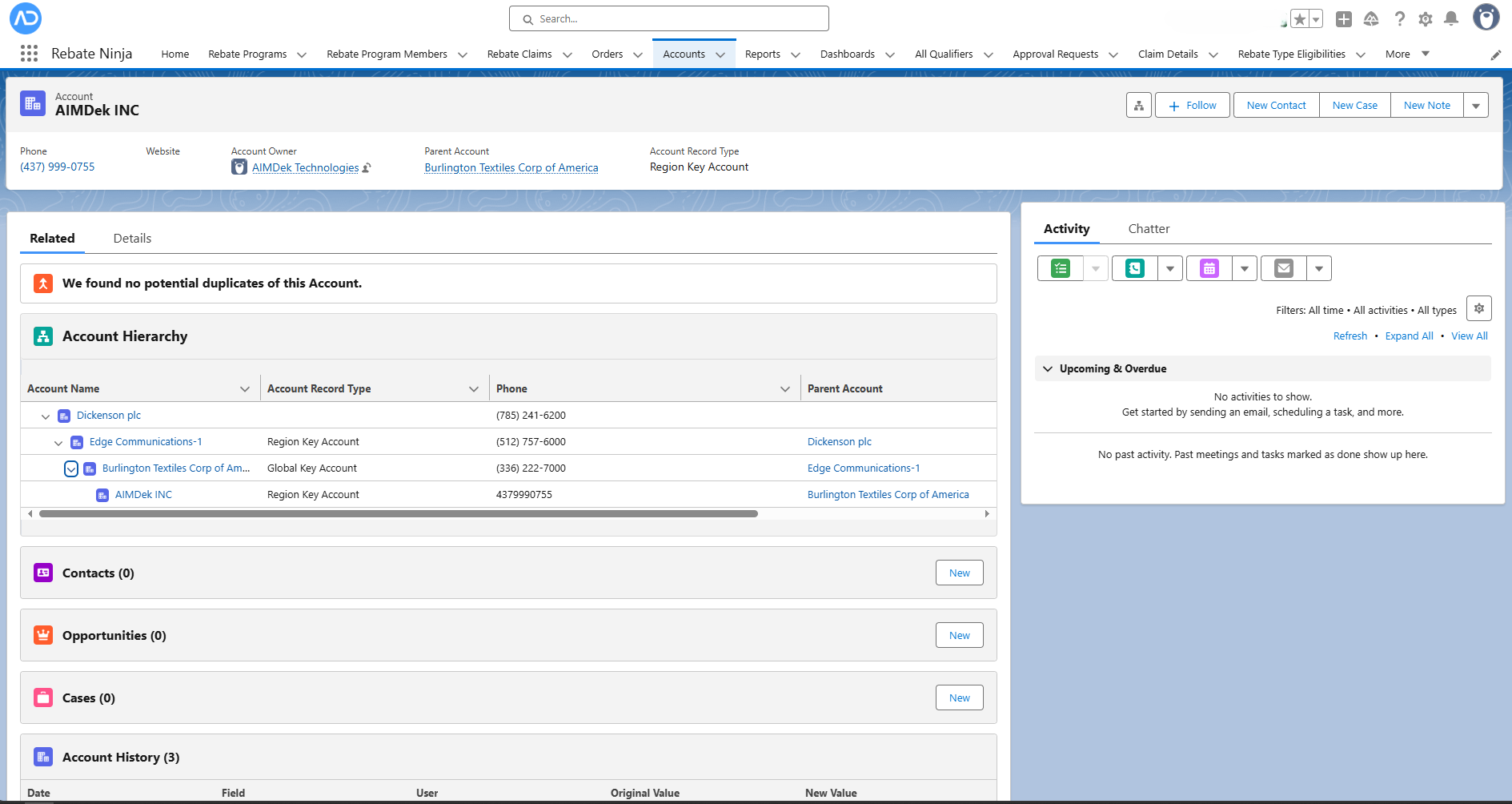
Task: Switch to the Chatter tab
Action: (1149, 229)
